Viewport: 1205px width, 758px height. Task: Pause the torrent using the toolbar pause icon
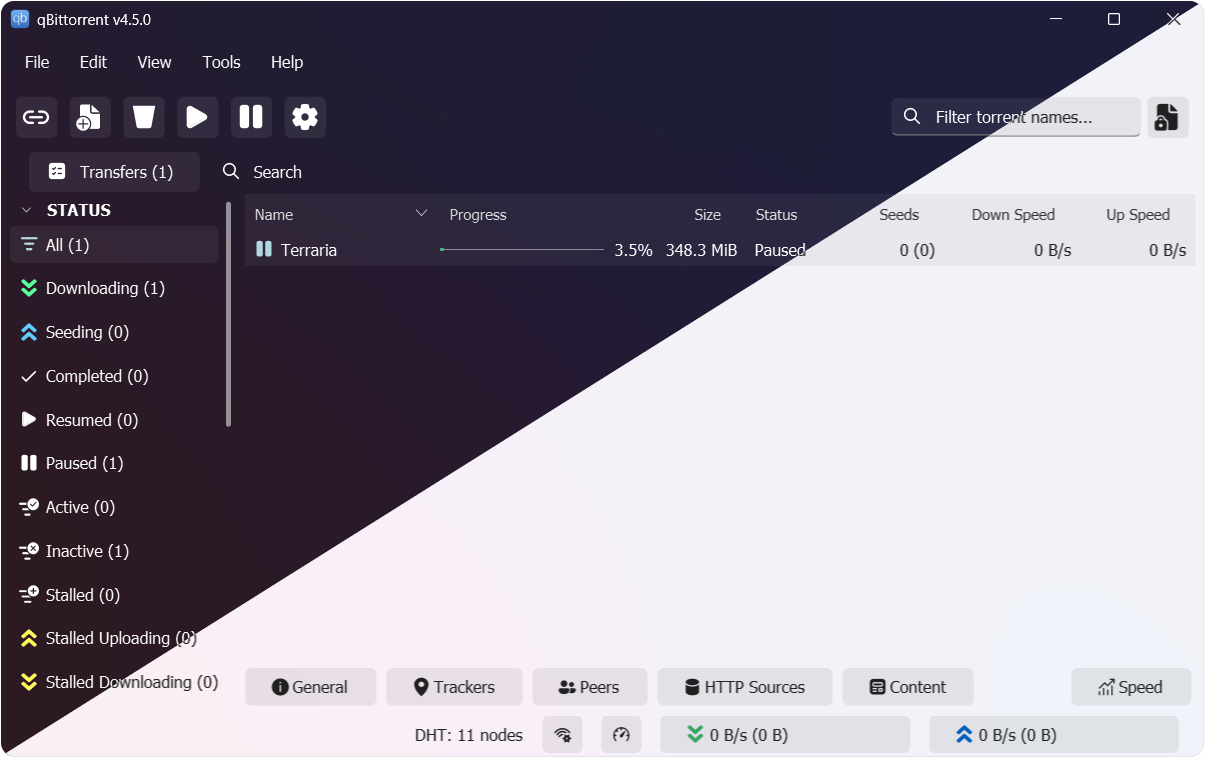pos(251,117)
